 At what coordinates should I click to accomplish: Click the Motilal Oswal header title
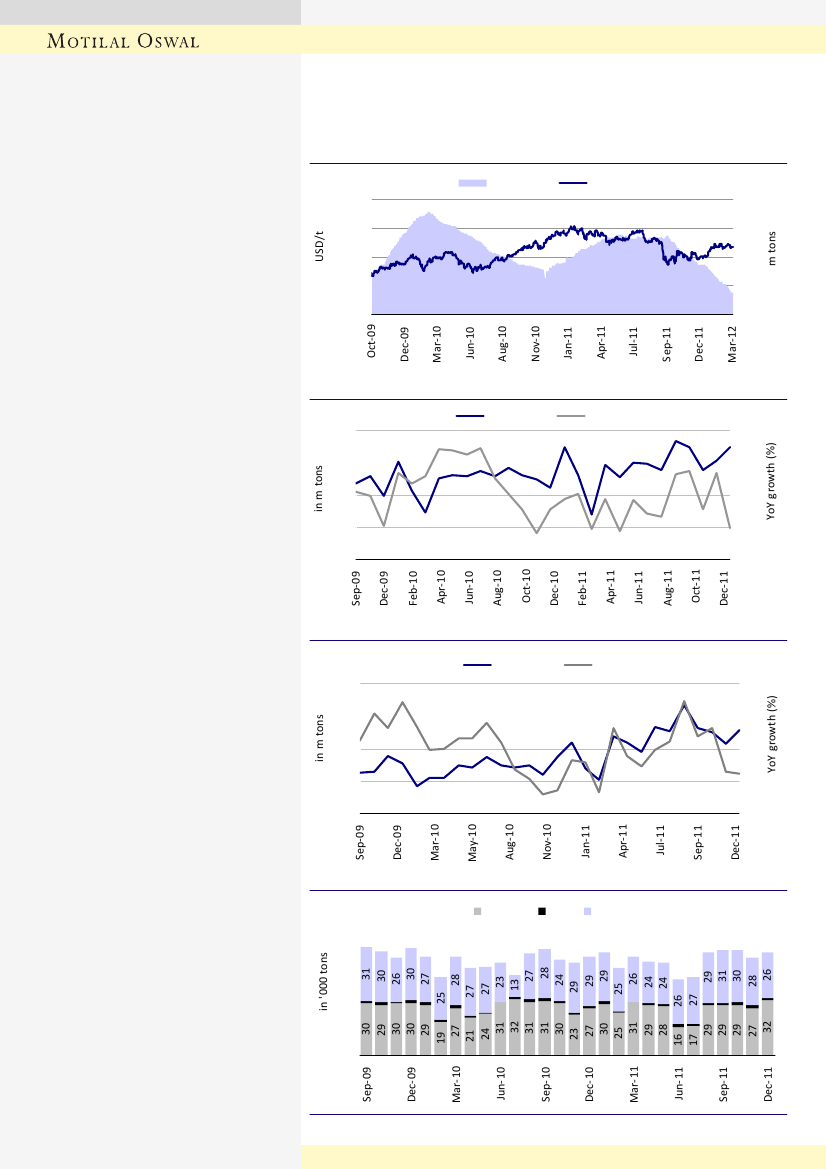(x=125, y=42)
